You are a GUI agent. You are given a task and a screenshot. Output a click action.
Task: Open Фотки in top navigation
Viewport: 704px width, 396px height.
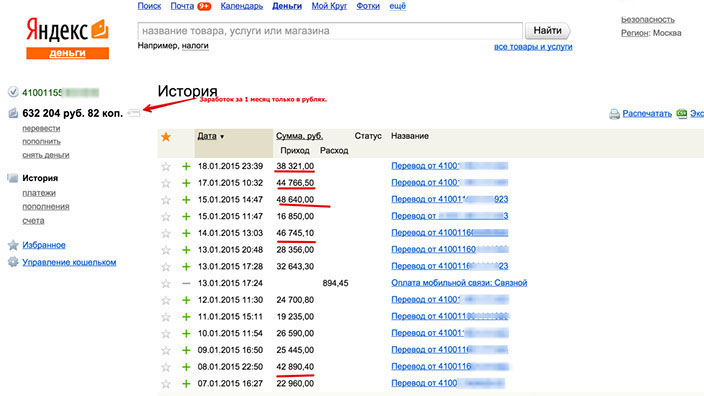(x=368, y=6)
